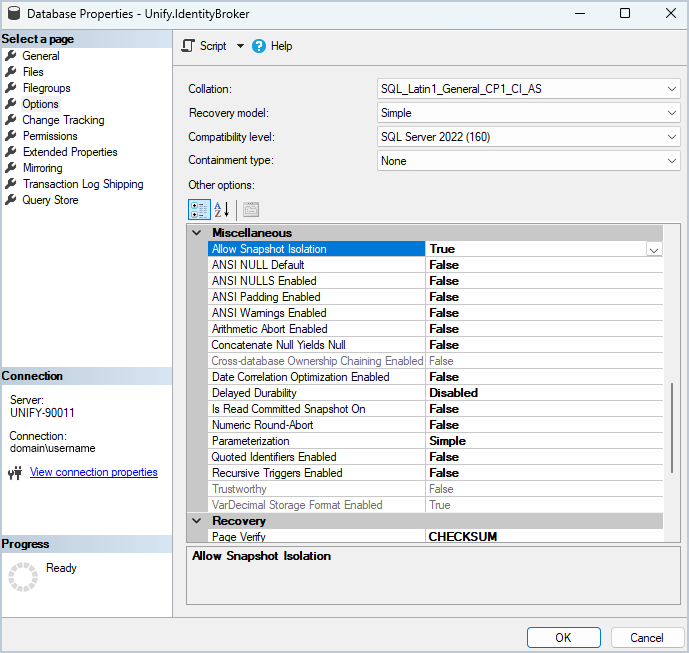Click the Property Pages icon

tap(251, 210)
